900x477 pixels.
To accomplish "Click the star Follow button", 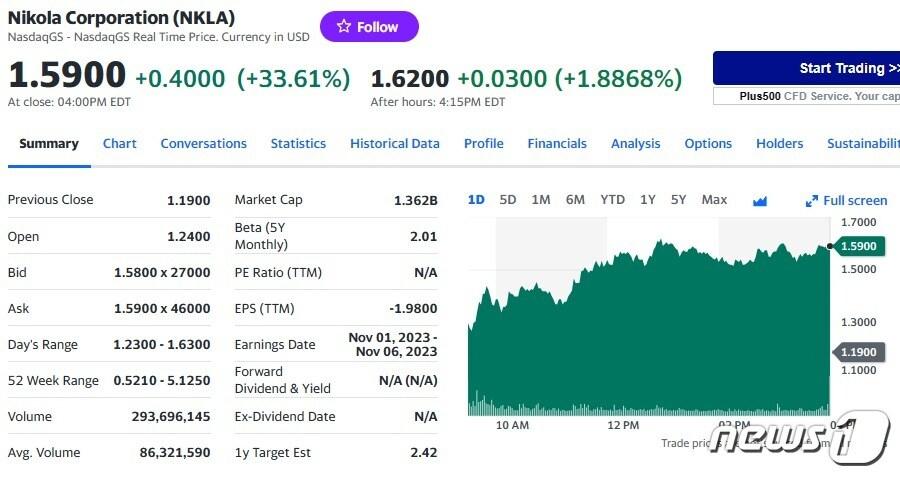I will click(369, 27).
